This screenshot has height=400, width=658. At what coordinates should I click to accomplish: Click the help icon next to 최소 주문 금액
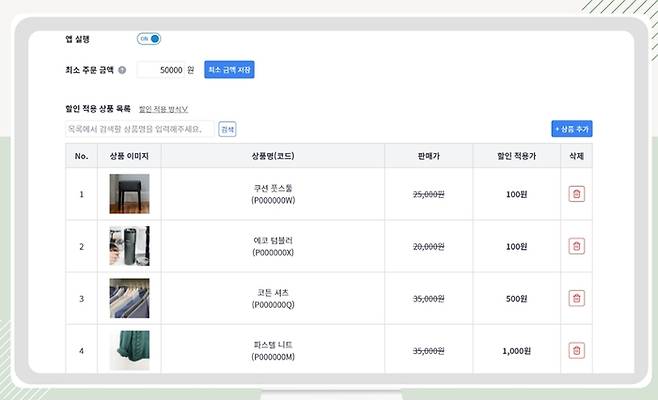(122, 70)
